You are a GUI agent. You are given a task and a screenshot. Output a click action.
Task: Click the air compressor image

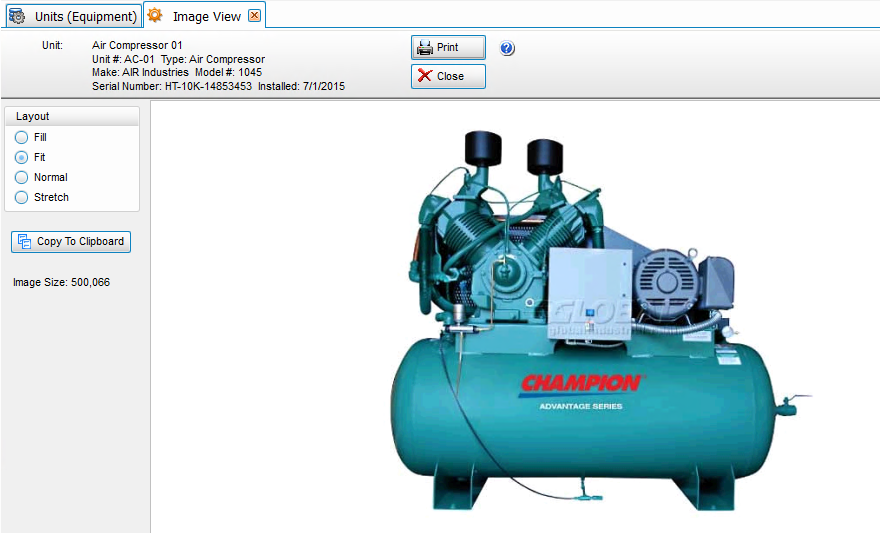click(x=601, y=320)
